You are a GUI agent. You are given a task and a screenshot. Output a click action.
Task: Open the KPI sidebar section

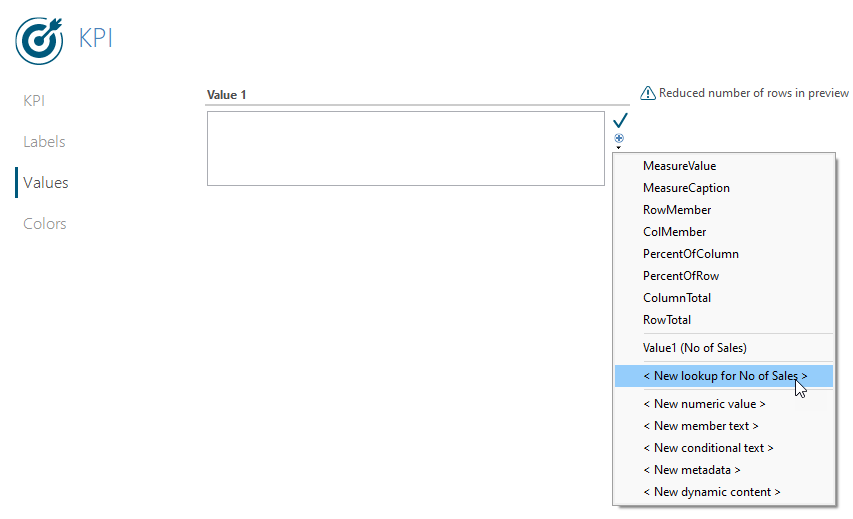click(34, 101)
